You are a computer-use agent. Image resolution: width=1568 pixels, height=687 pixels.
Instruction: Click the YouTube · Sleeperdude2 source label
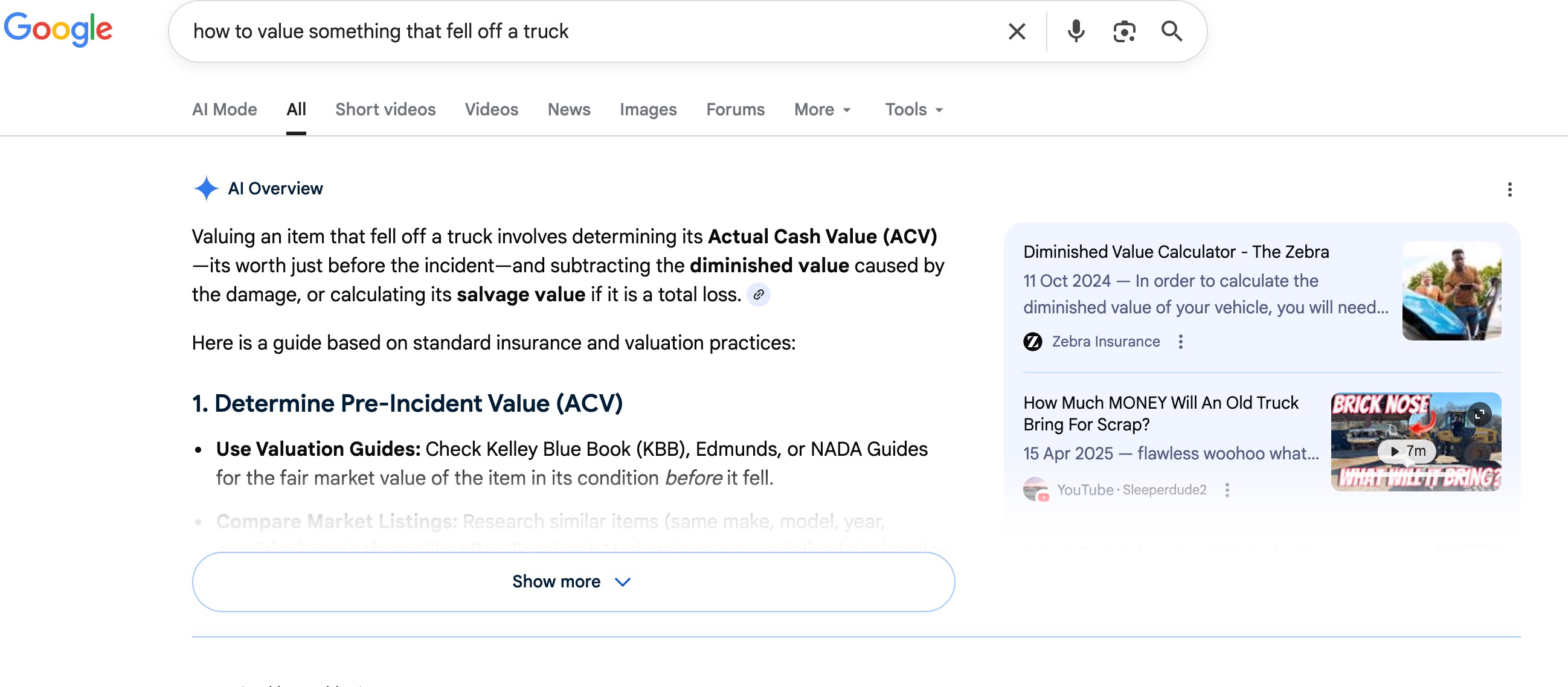[x=1131, y=490]
